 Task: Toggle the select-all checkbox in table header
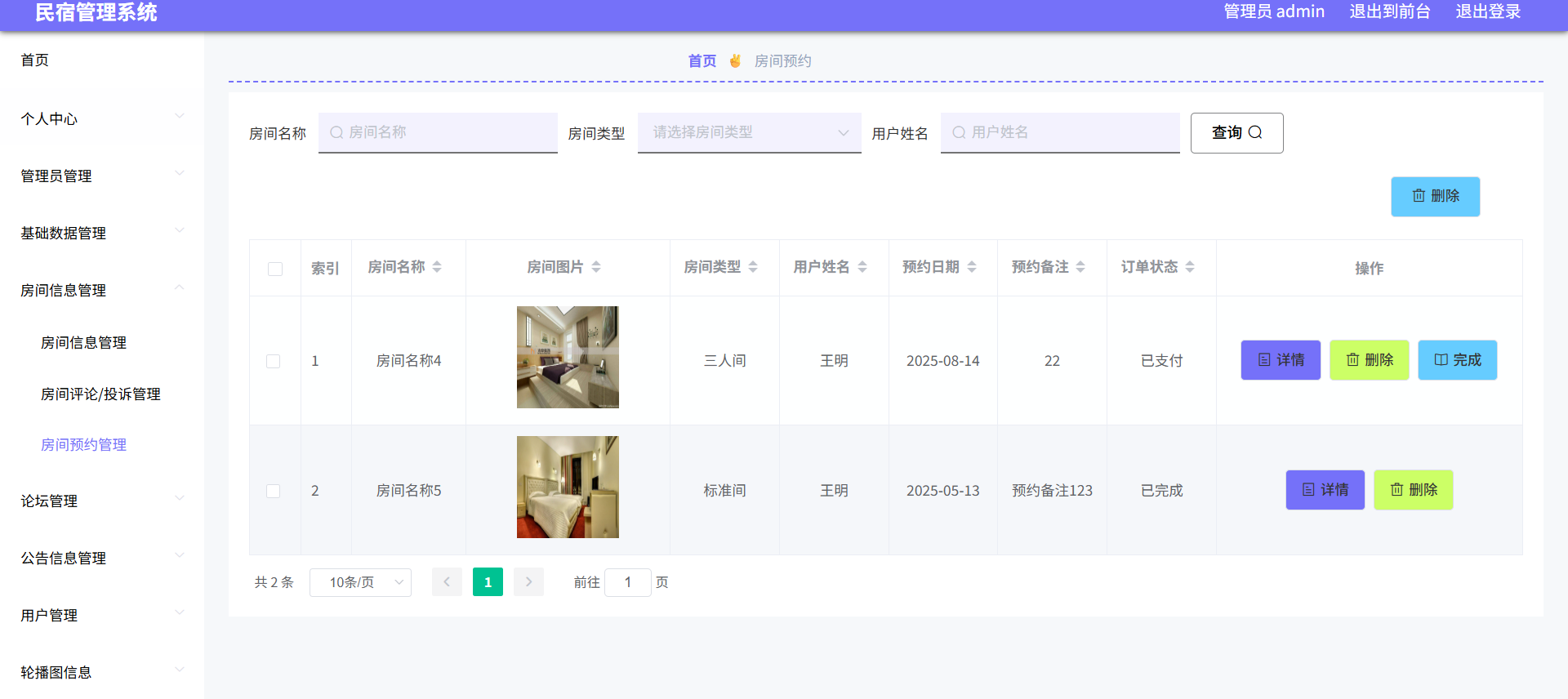(x=275, y=269)
